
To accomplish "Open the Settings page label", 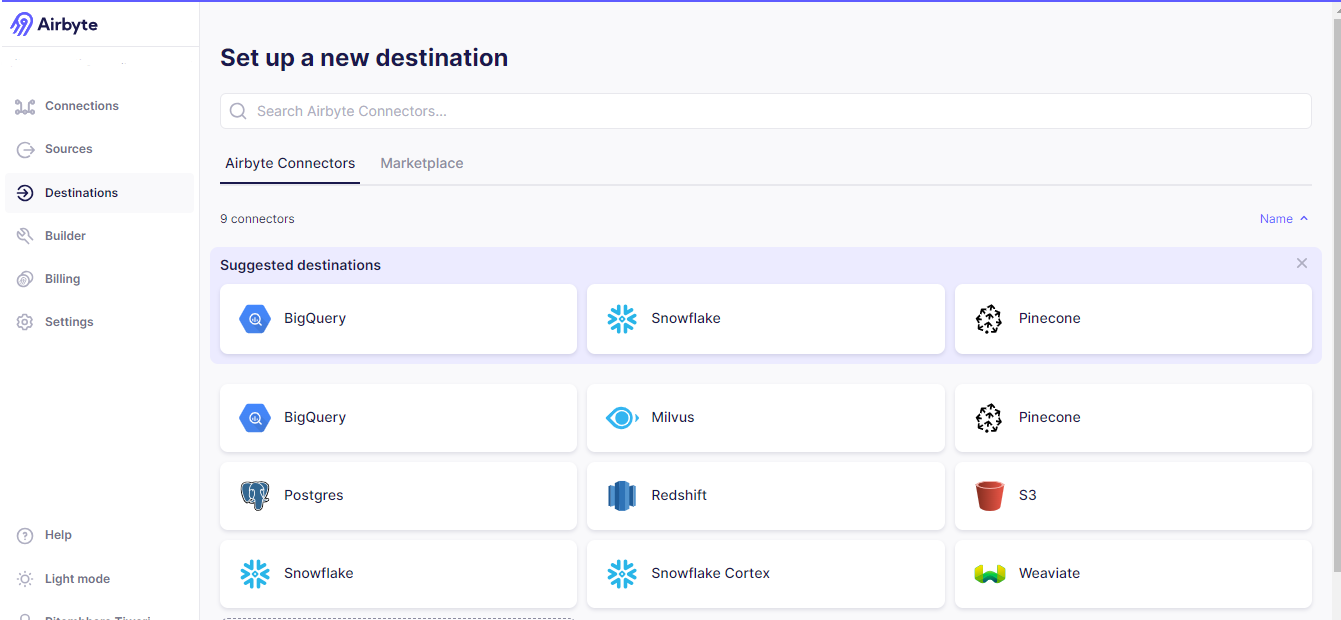I will coord(69,322).
